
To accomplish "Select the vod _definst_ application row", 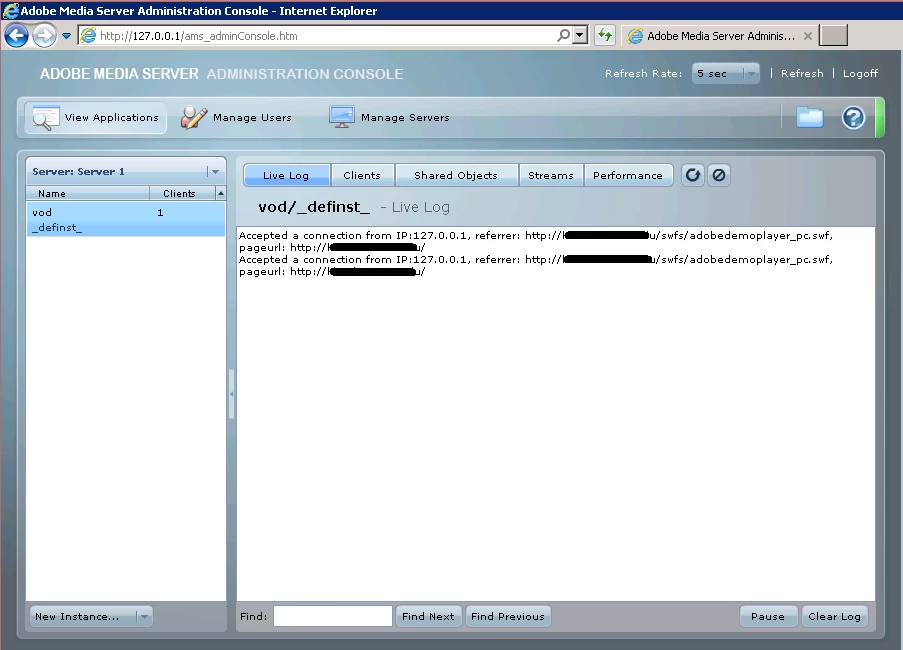I will click(126, 219).
